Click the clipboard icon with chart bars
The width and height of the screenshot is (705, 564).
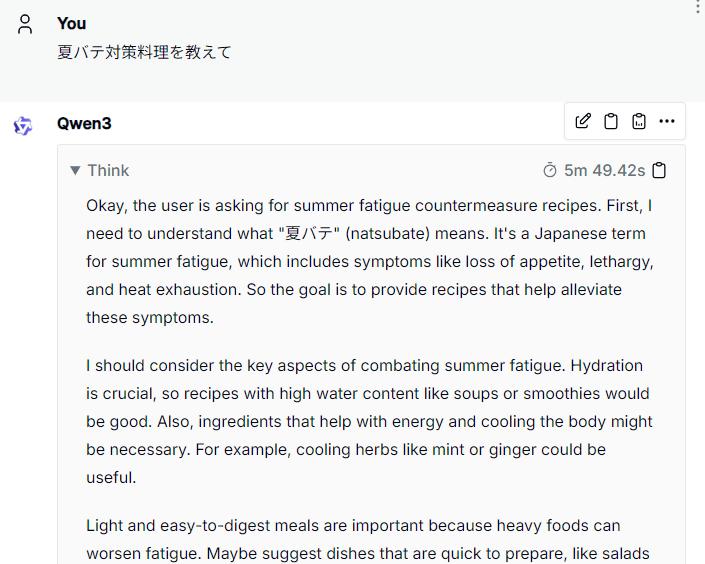click(x=639, y=121)
